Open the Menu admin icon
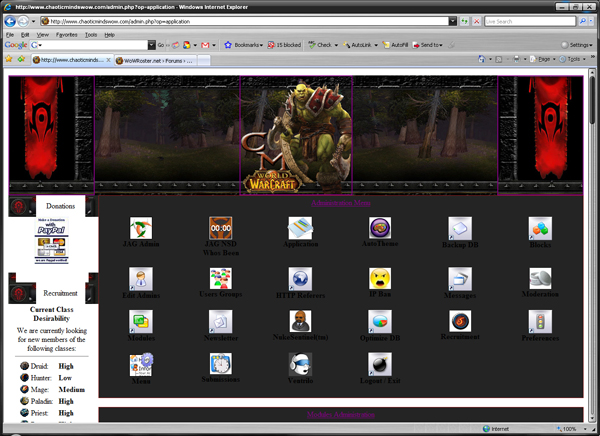600x436 pixels. coord(141,364)
